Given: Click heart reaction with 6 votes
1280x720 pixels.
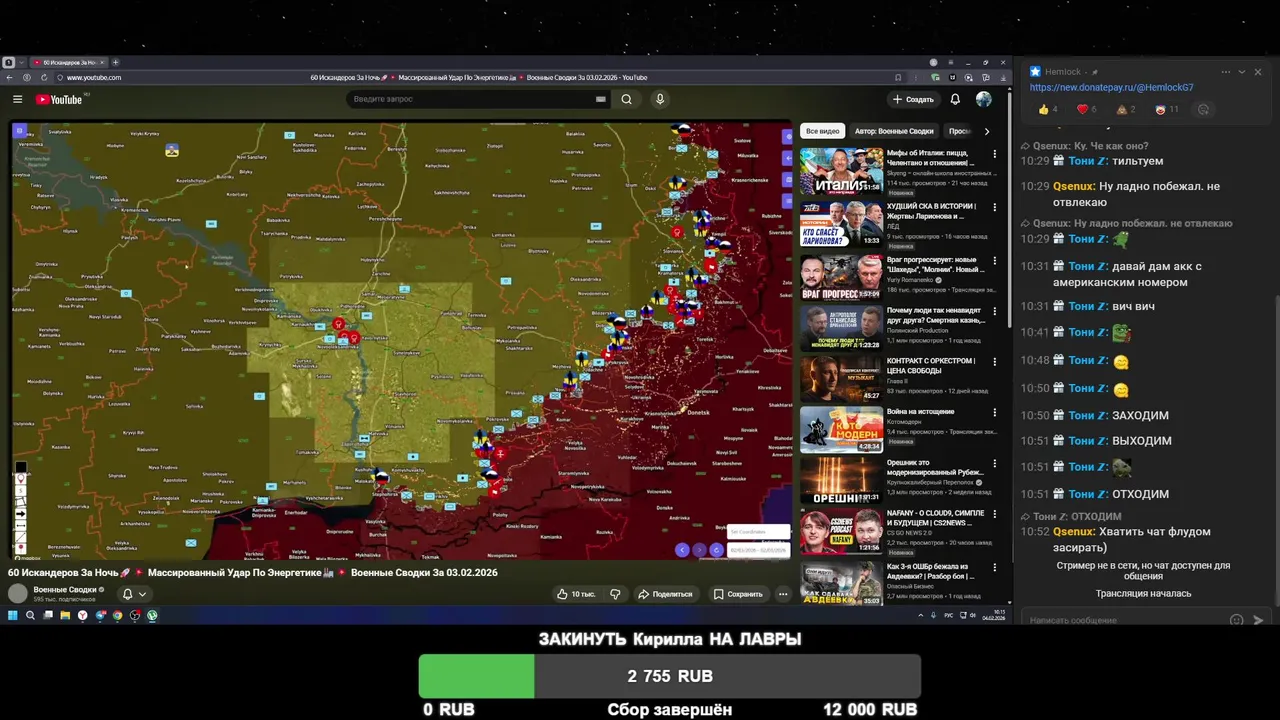Looking at the screenshot, I should [1086, 109].
